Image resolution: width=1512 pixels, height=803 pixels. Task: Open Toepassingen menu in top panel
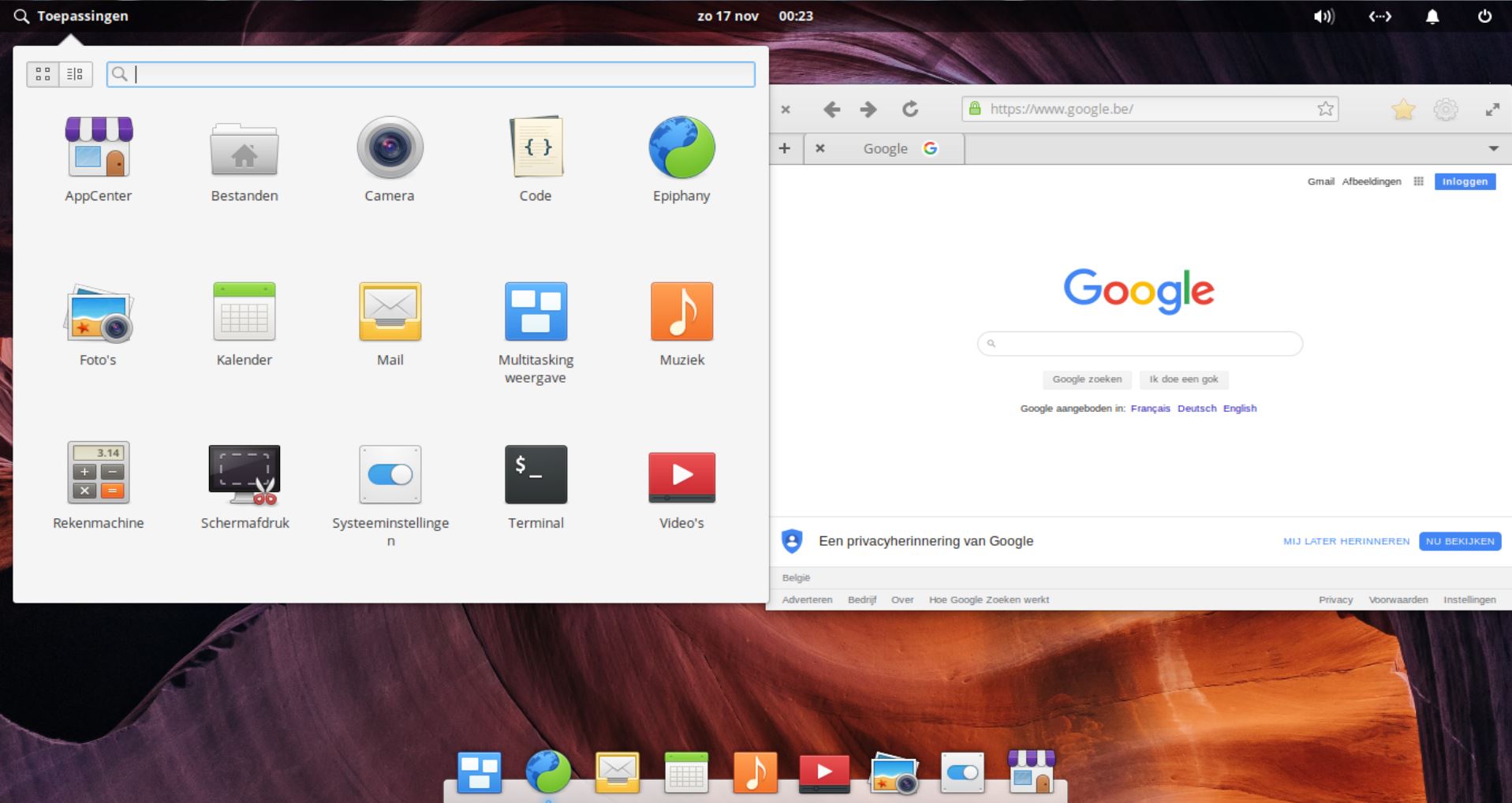pyautogui.click(x=71, y=16)
